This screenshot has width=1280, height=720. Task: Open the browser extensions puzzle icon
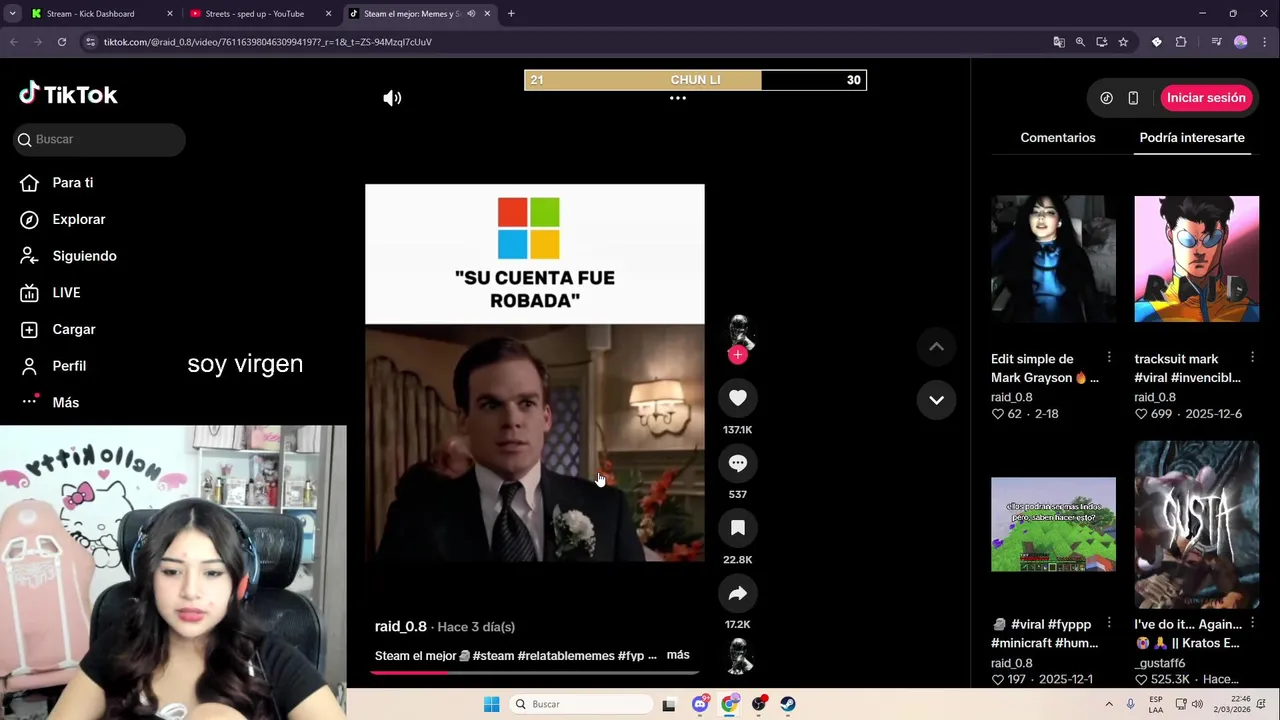[1181, 42]
